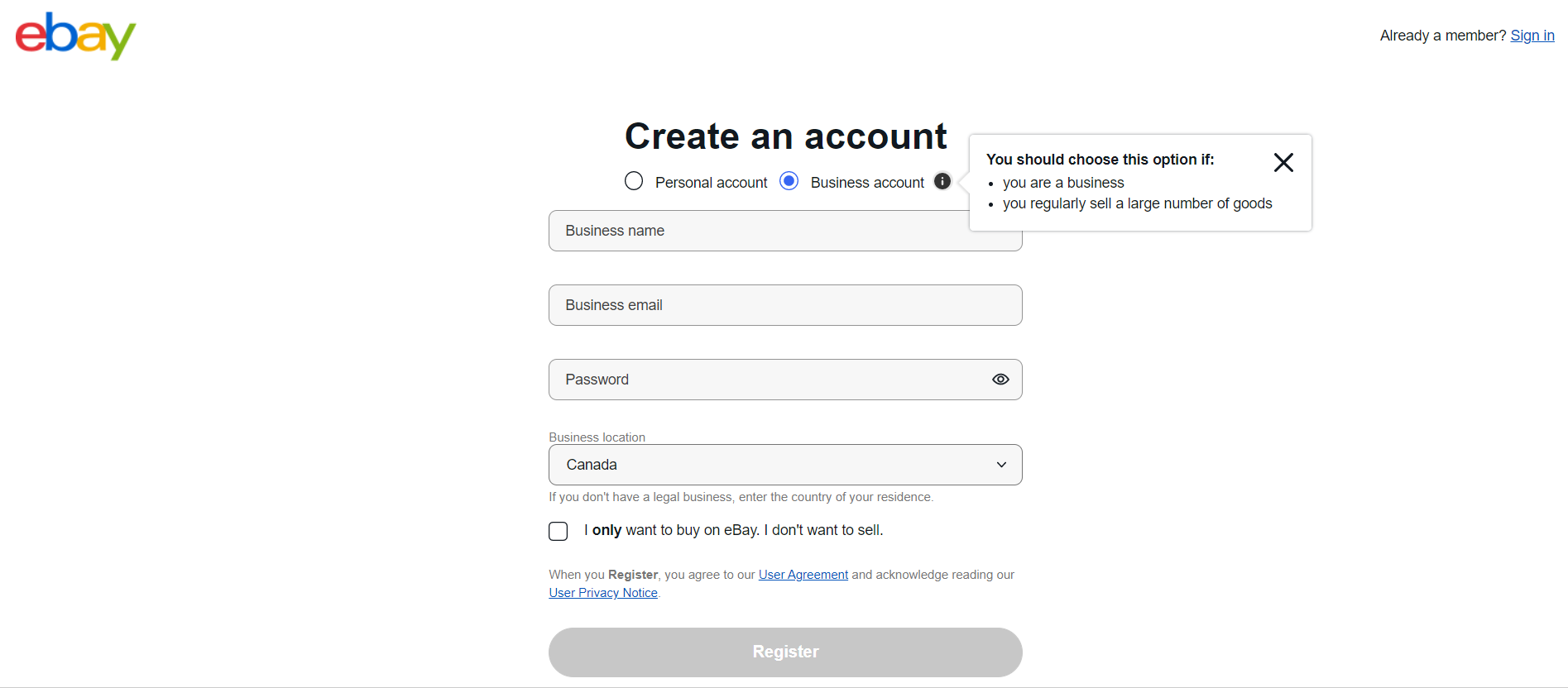Image resolution: width=1568 pixels, height=688 pixels.
Task: Click the "Business account" text label
Action: point(867,183)
